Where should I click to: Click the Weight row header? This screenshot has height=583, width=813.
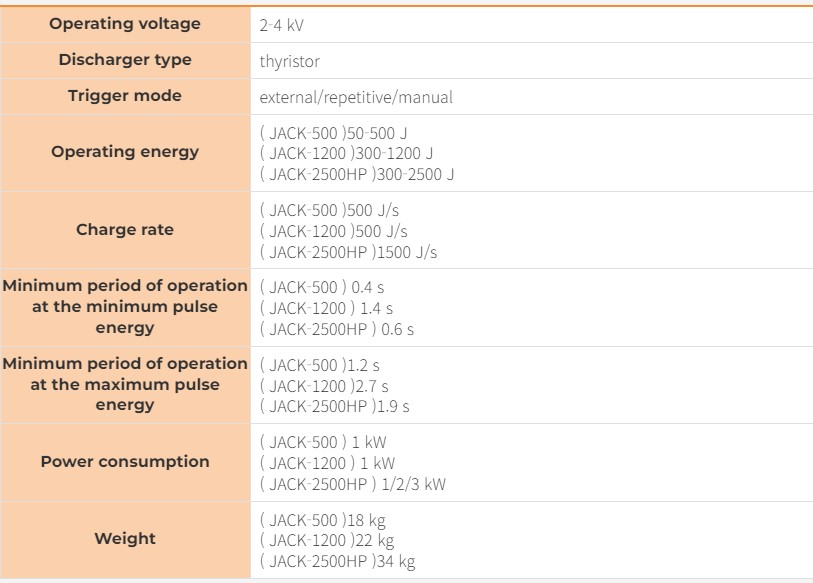125,539
